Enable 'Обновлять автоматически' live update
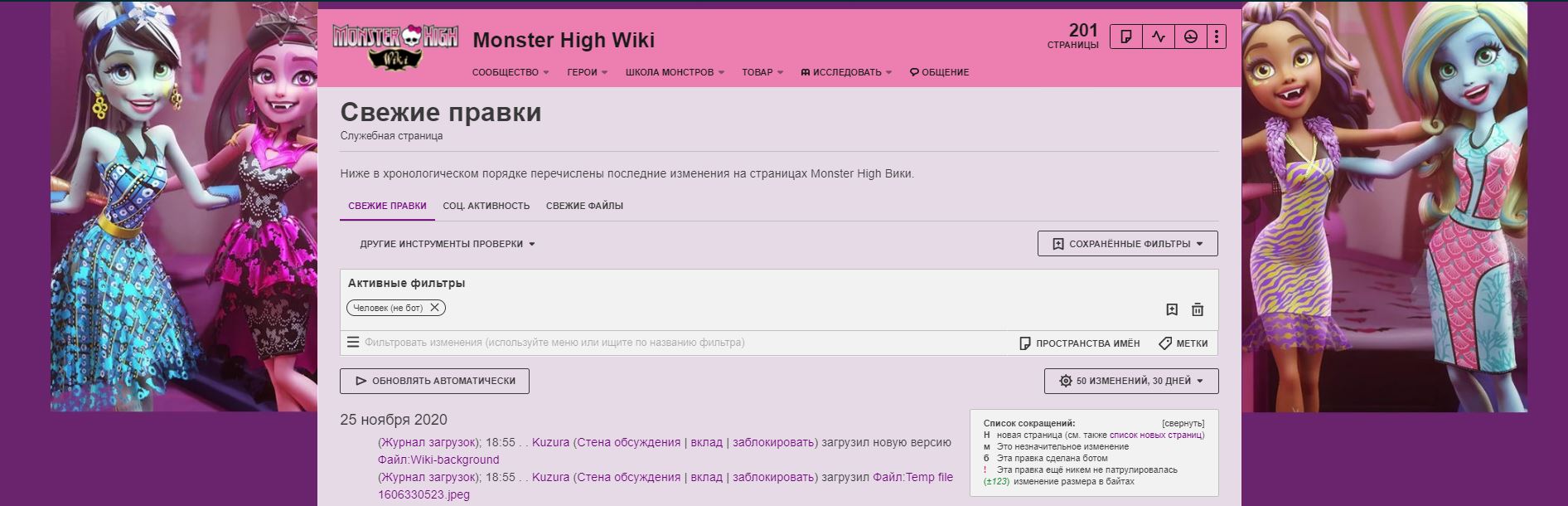 (434, 381)
